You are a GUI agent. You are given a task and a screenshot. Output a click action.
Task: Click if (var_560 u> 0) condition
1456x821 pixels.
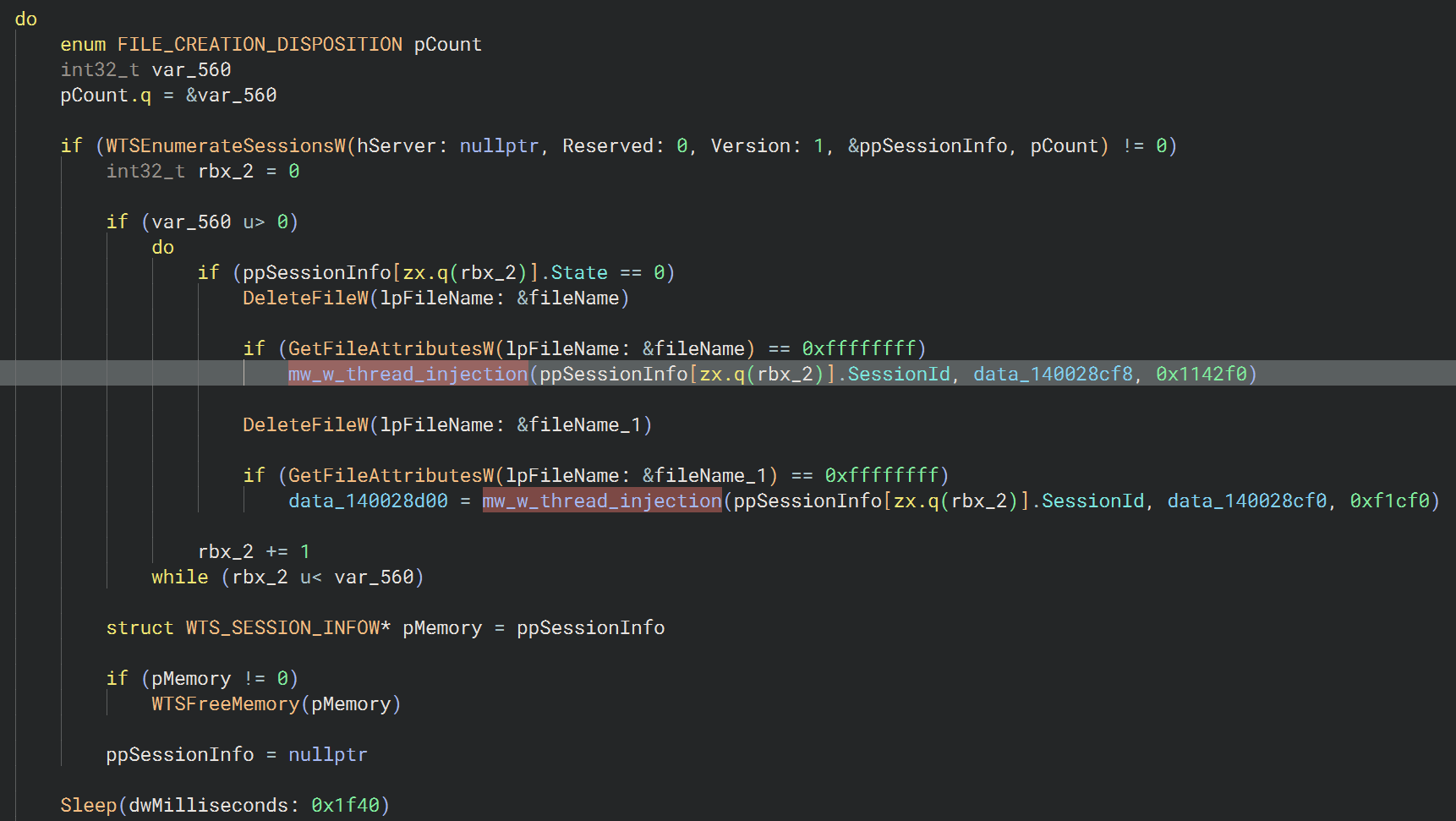click(x=202, y=222)
